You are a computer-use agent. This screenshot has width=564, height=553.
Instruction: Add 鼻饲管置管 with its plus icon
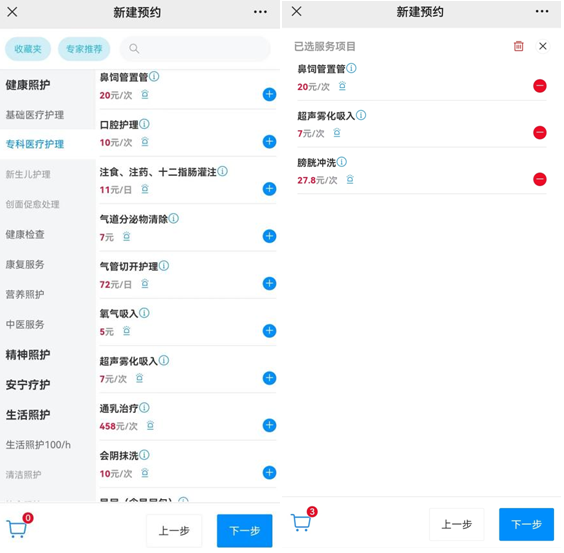coord(270,95)
